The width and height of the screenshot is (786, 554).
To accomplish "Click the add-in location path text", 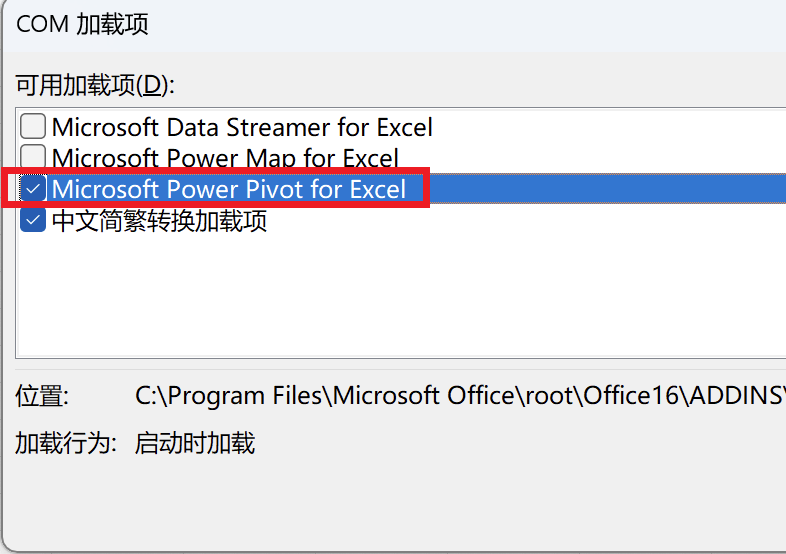I will point(460,396).
